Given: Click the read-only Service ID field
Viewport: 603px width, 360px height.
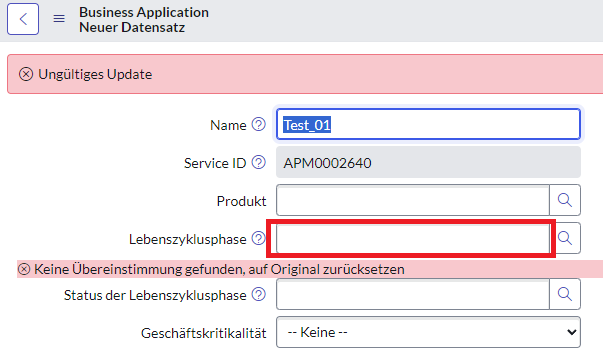Looking at the screenshot, I should pyautogui.click(x=428, y=162).
